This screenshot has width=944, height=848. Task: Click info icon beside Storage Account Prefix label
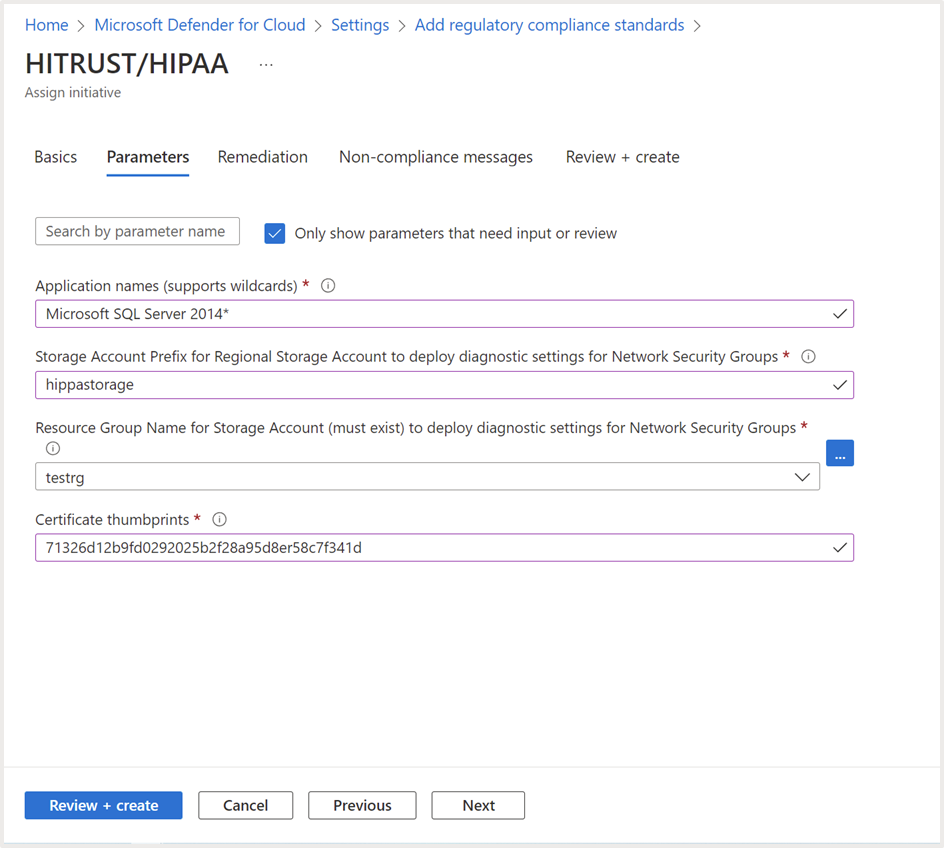809,357
